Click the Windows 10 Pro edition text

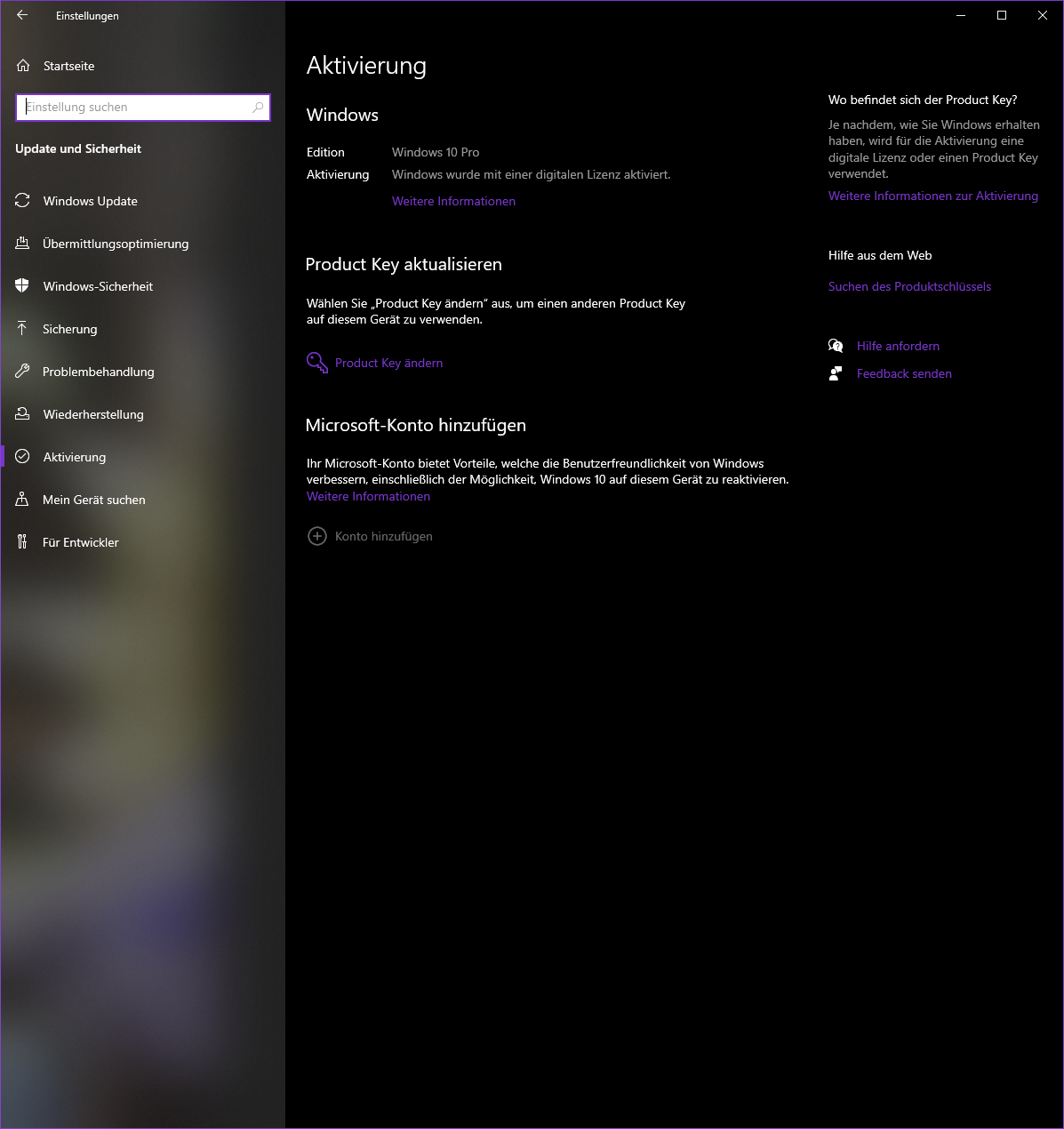coord(436,152)
